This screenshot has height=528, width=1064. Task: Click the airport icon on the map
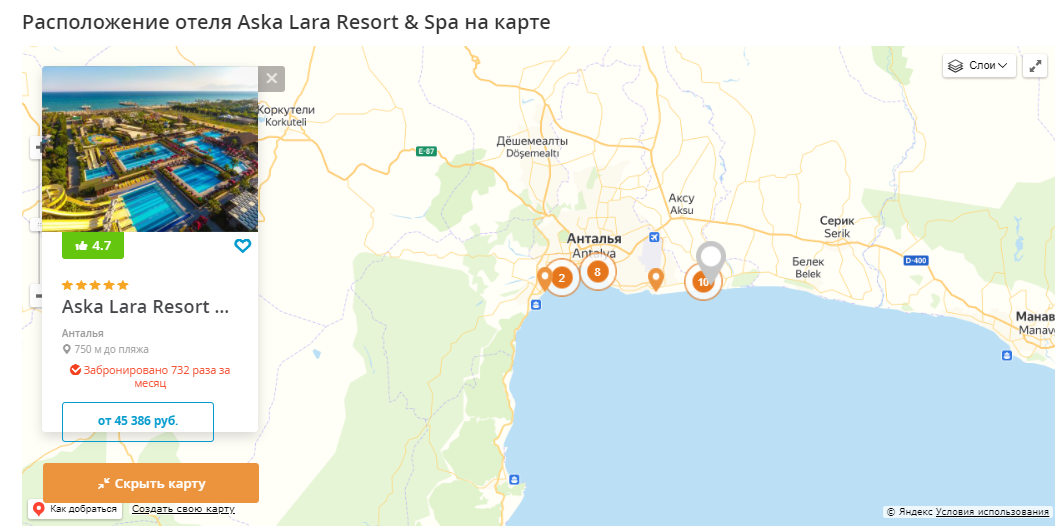tap(654, 237)
